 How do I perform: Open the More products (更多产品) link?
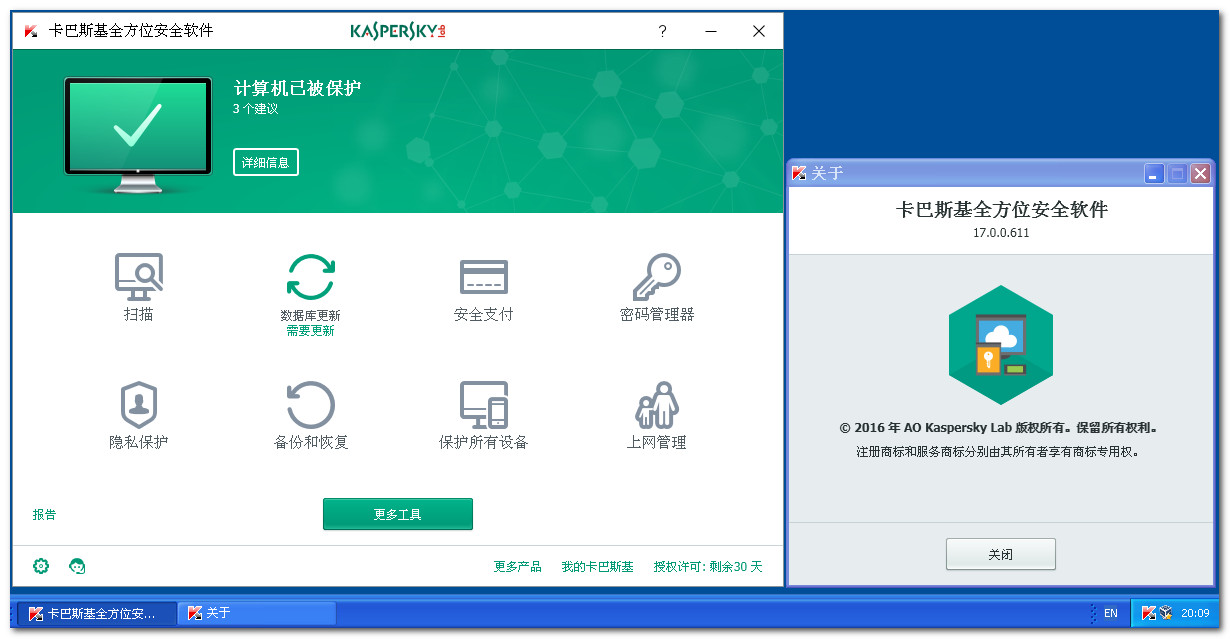(x=517, y=567)
